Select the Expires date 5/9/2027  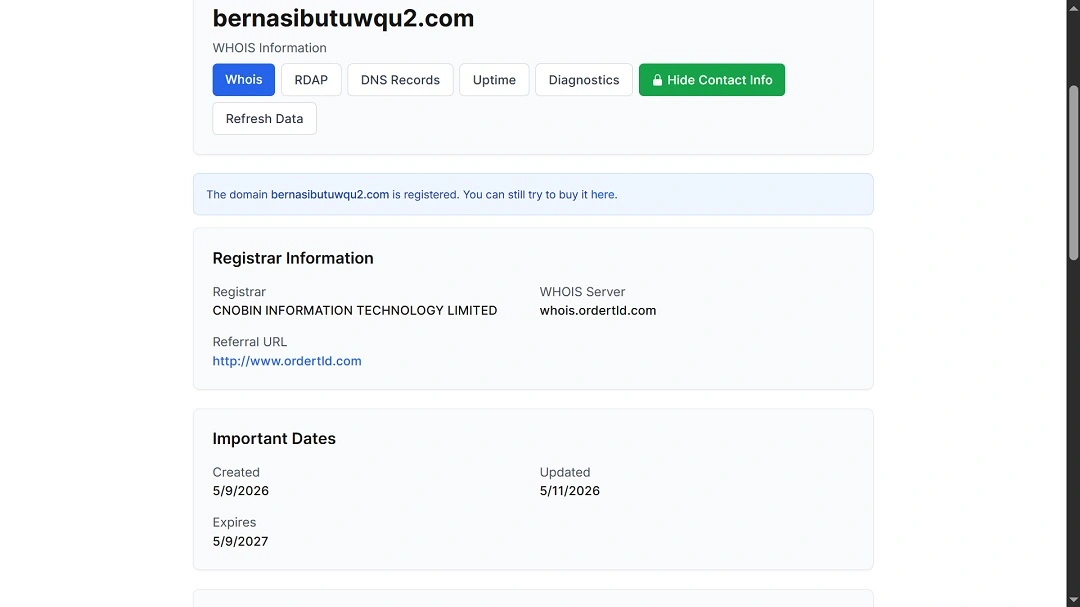240,542
